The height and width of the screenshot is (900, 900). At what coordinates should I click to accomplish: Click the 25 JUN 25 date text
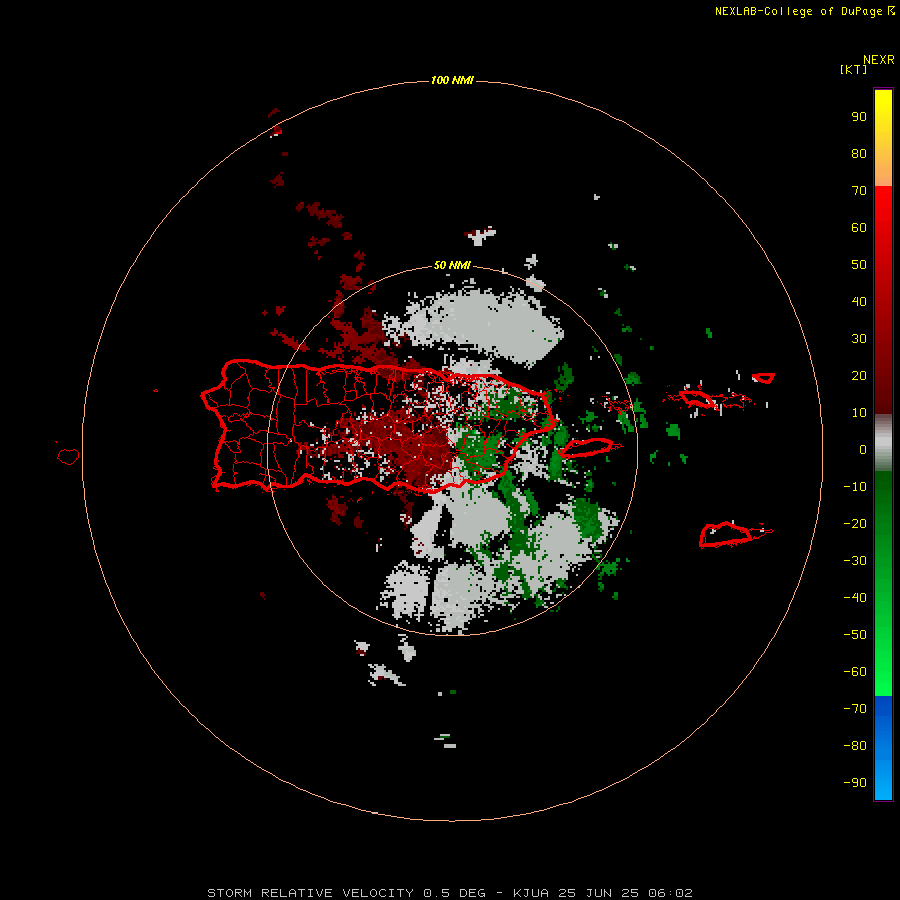point(599,893)
